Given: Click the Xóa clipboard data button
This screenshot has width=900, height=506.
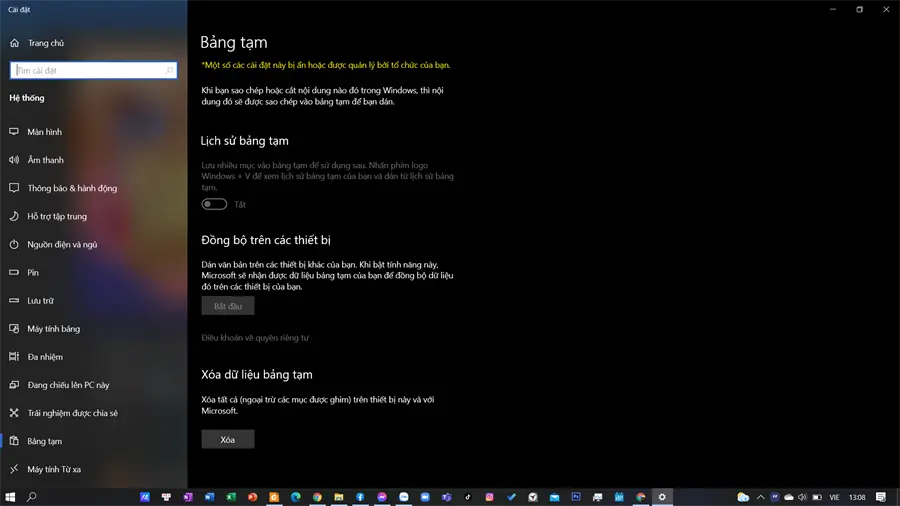Looking at the screenshot, I should [228, 439].
